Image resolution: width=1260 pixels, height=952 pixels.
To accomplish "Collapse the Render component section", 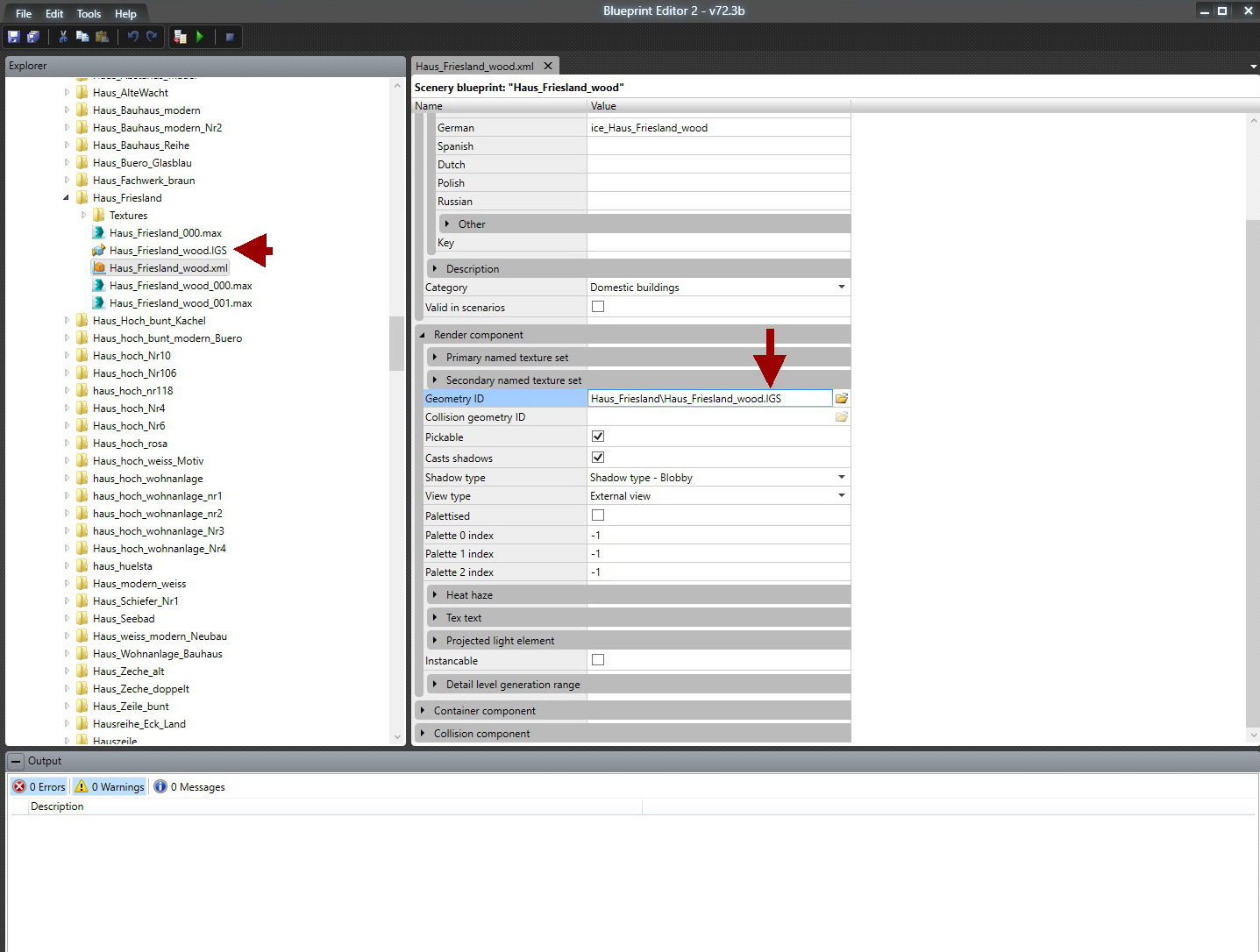I will point(423,335).
